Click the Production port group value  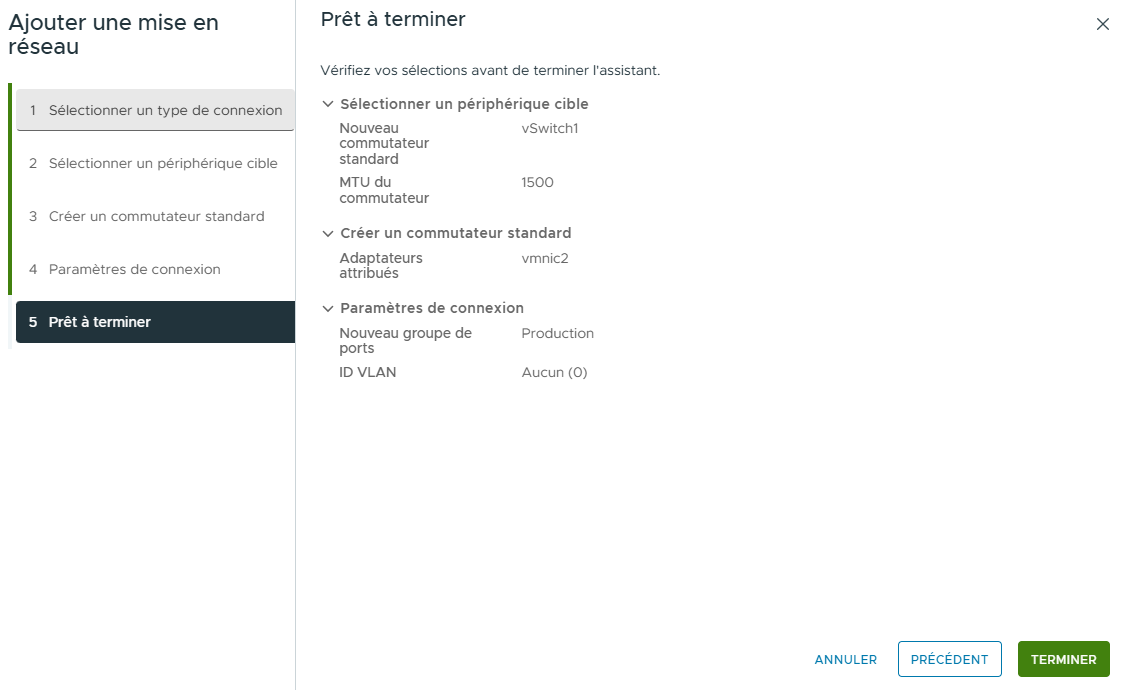pyautogui.click(x=557, y=333)
